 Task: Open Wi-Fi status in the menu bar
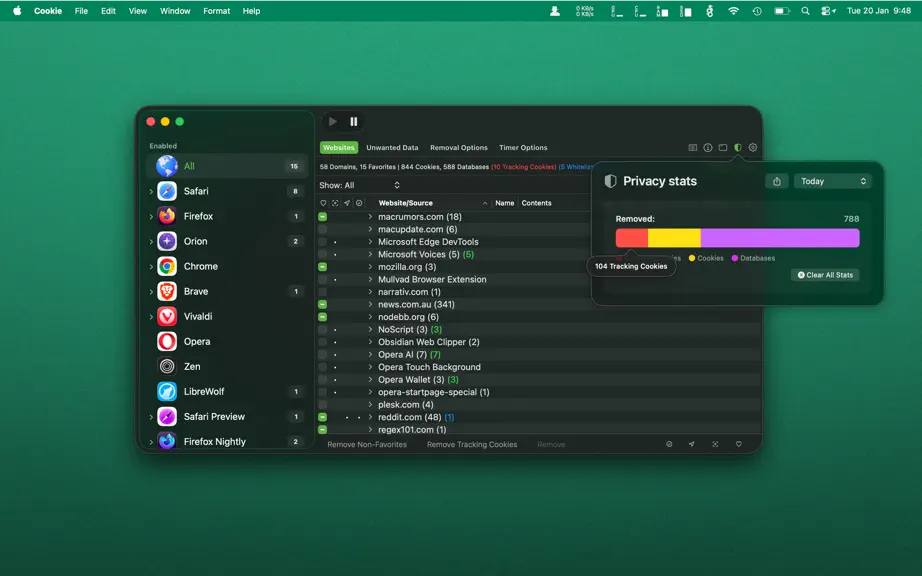coord(733,11)
